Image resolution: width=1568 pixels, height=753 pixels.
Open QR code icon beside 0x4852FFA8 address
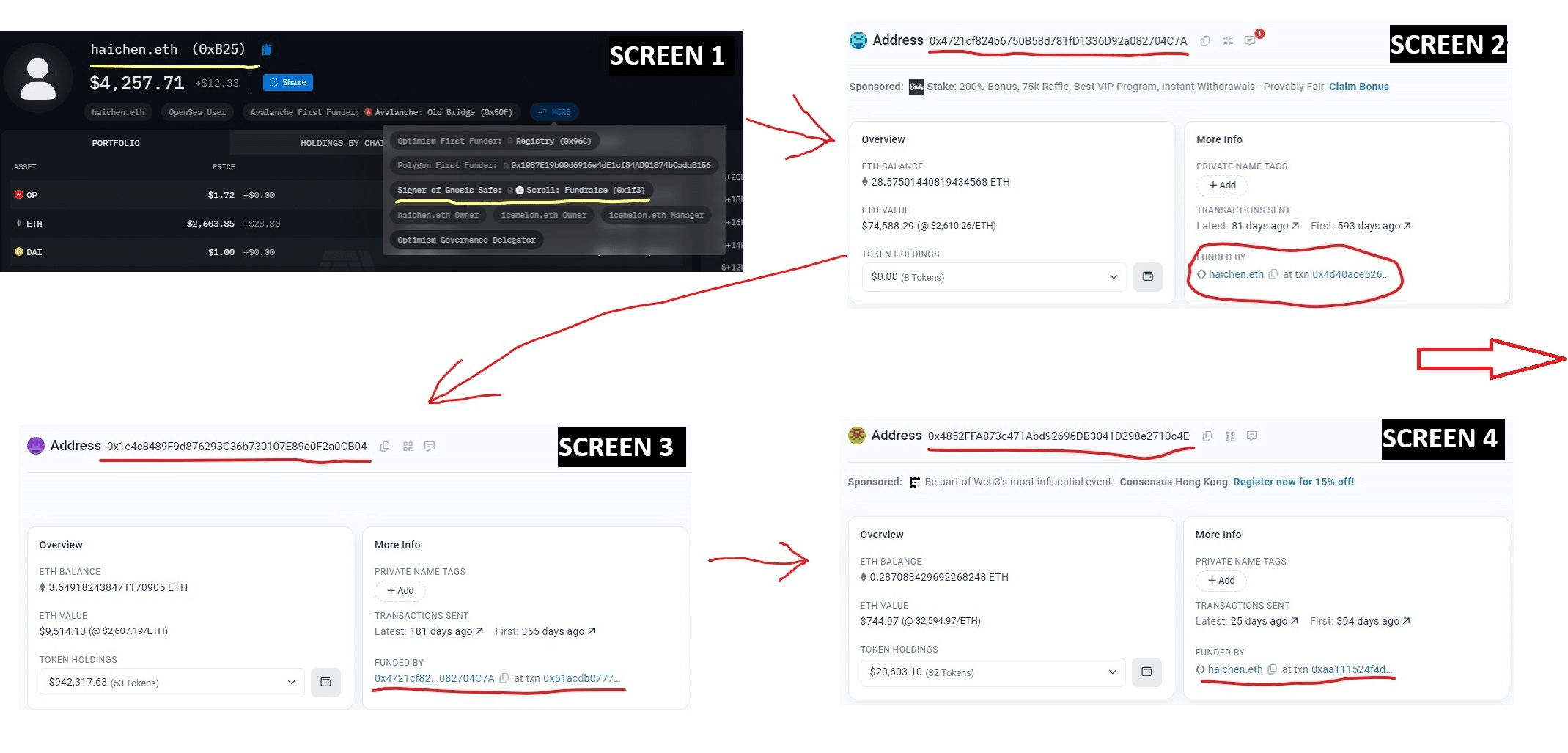1230,436
